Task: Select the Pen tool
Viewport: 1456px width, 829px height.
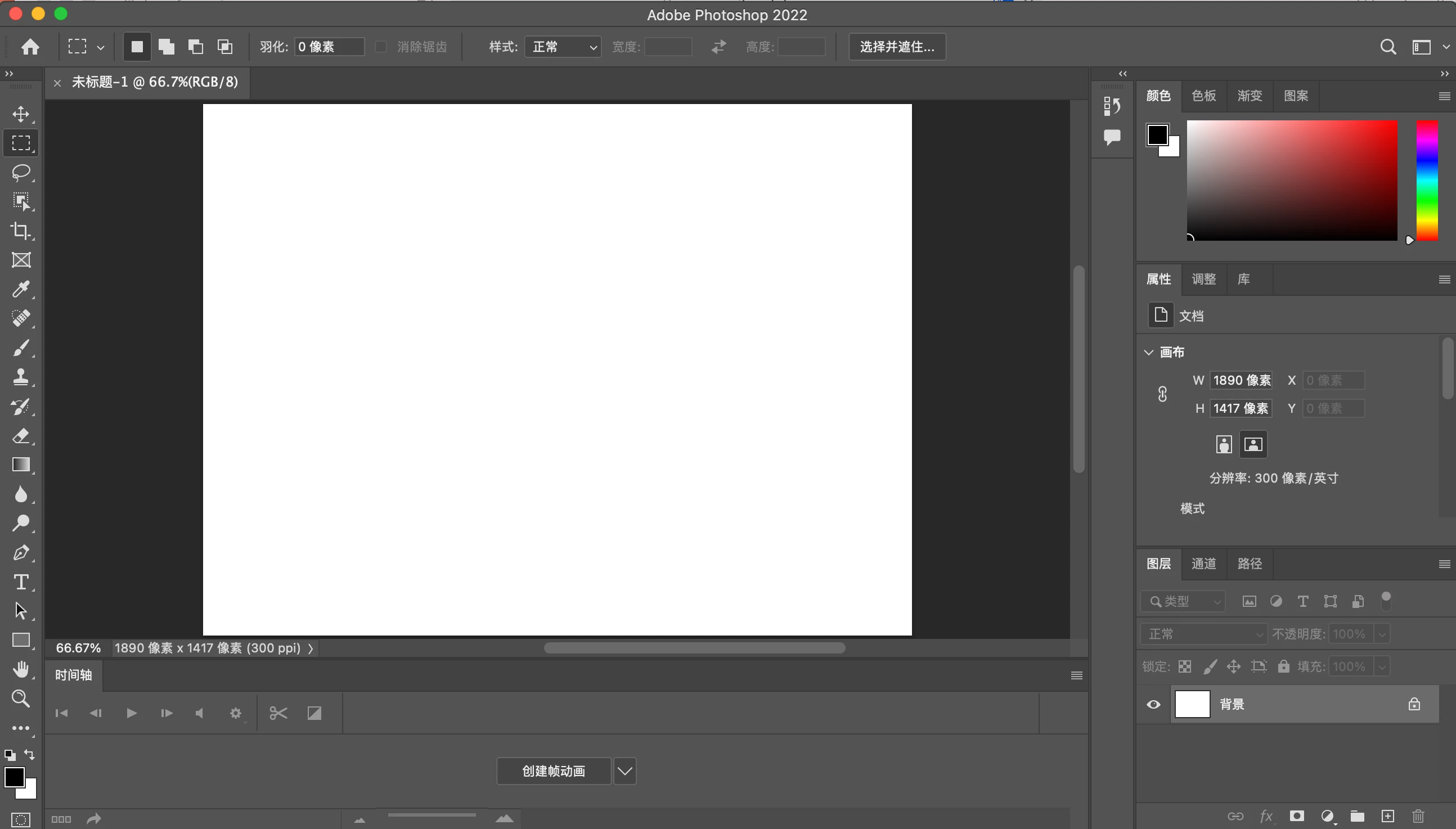Action: pyautogui.click(x=21, y=553)
